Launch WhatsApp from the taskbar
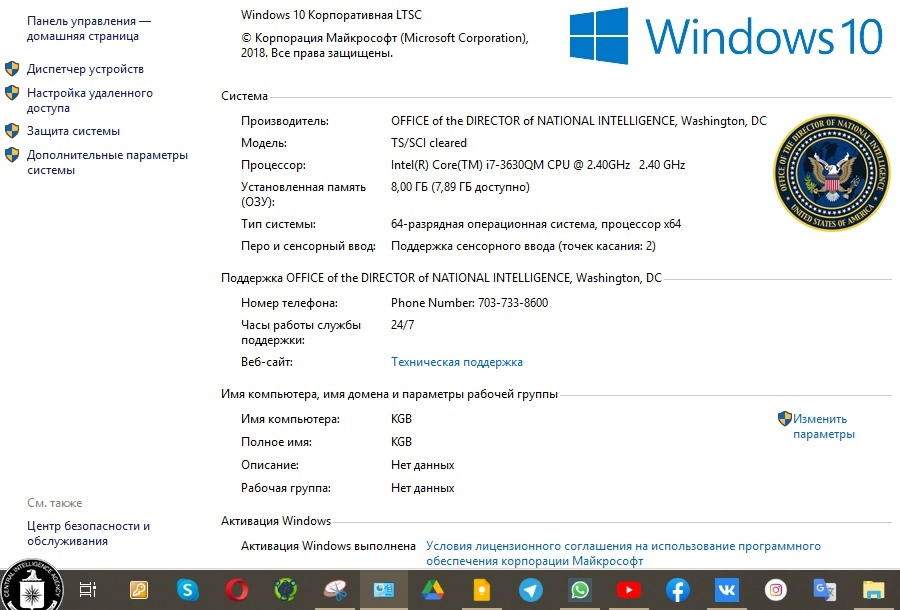Screen dimensions: 900x610 [x=580, y=589]
